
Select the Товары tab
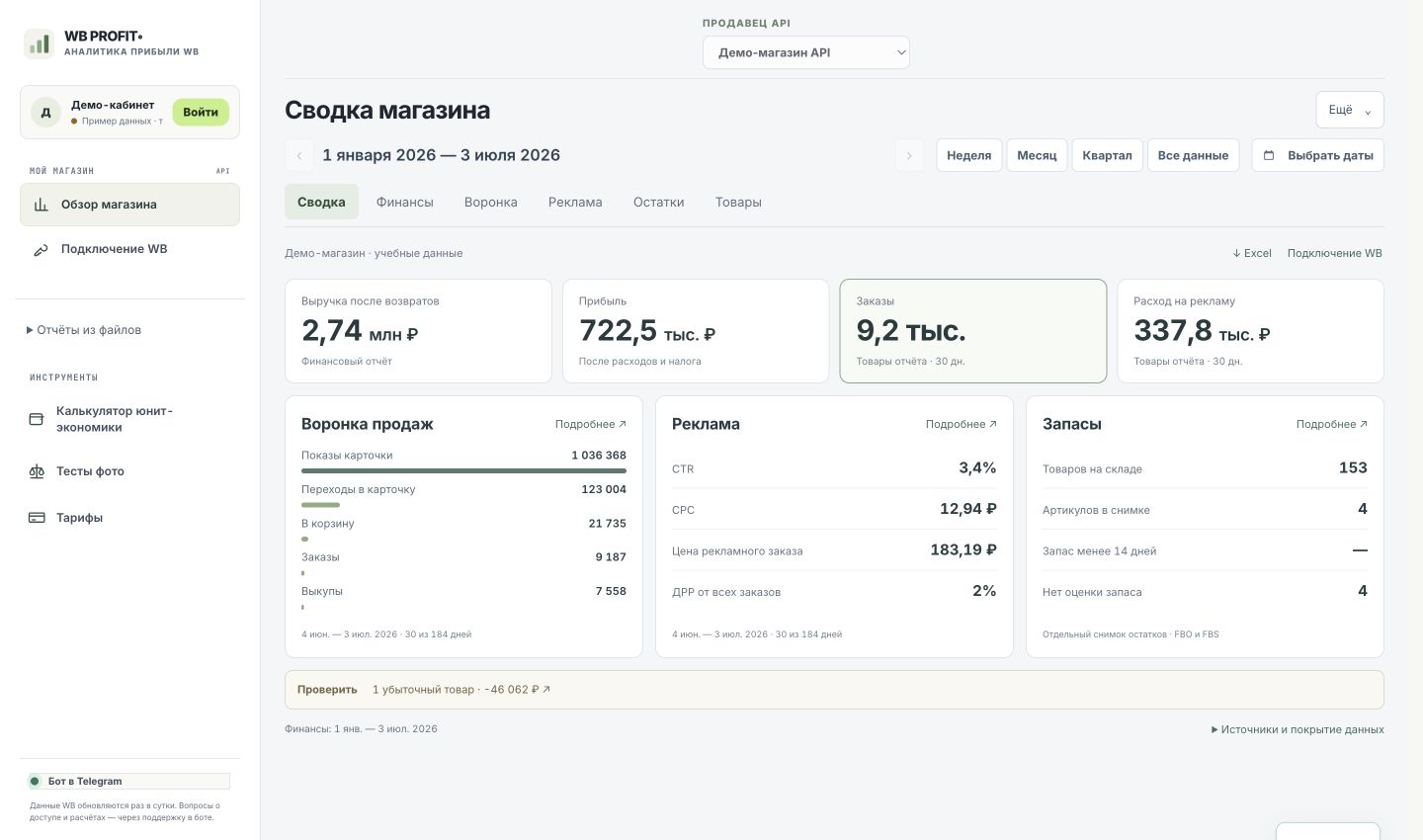coord(738,202)
